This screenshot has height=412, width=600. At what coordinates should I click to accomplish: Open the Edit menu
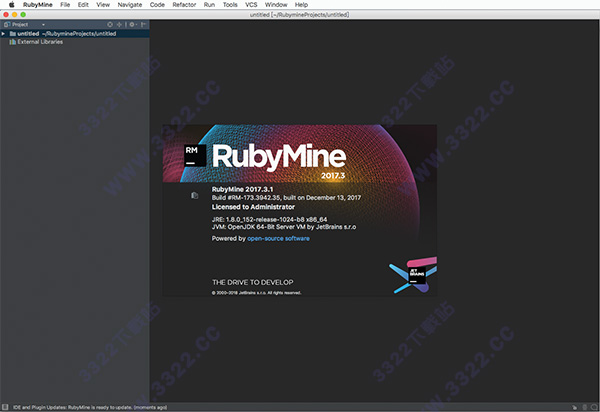83,5
